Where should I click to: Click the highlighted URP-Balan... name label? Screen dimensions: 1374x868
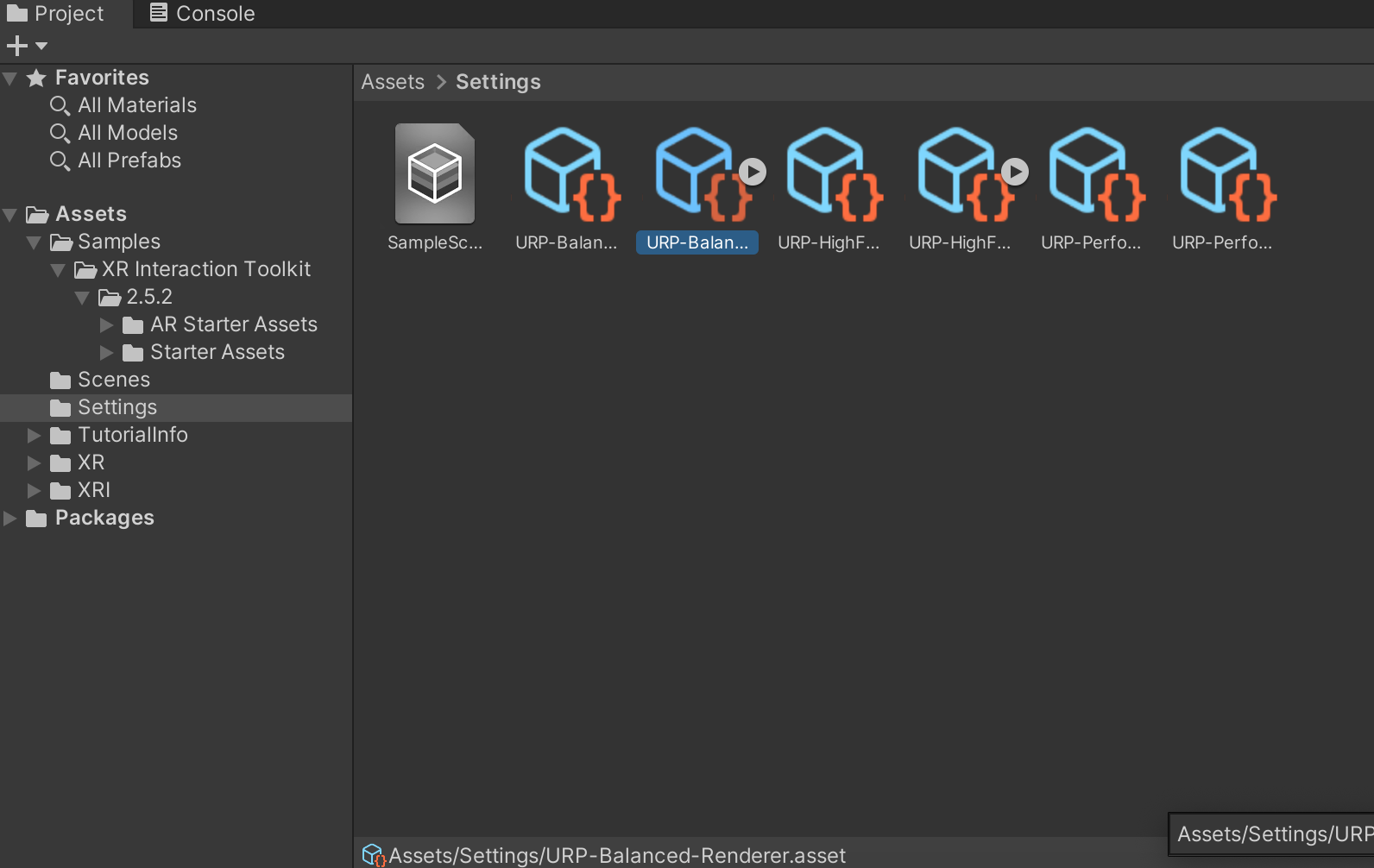click(697, 242)
